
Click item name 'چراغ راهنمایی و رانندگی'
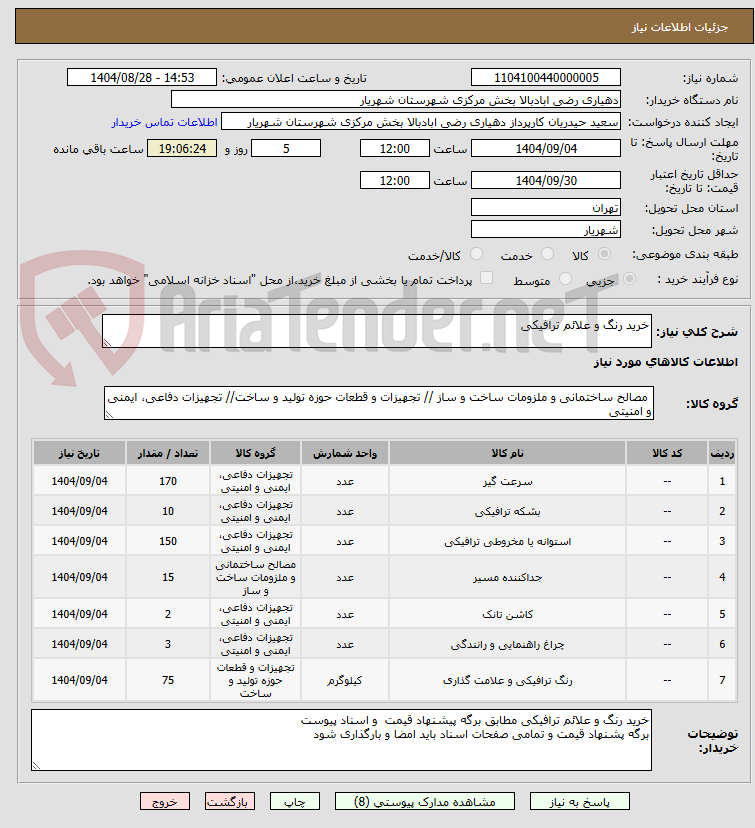[507, 644]
